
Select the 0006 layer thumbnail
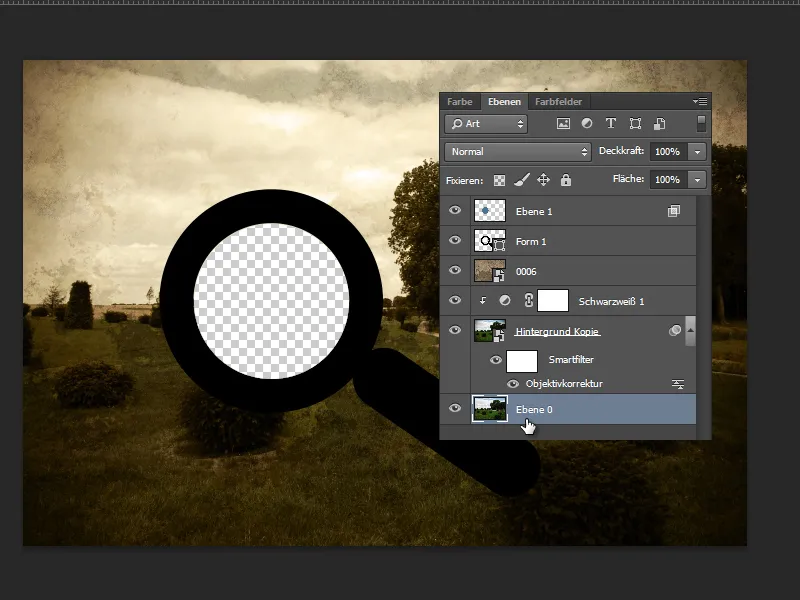[490, 271]
